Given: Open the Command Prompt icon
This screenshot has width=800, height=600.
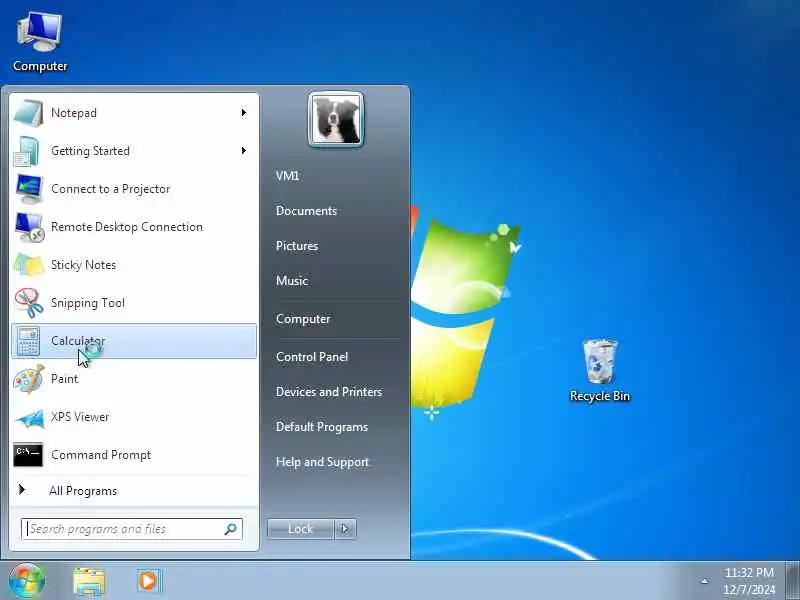Looking at the screenshot, I should point(28,455).
